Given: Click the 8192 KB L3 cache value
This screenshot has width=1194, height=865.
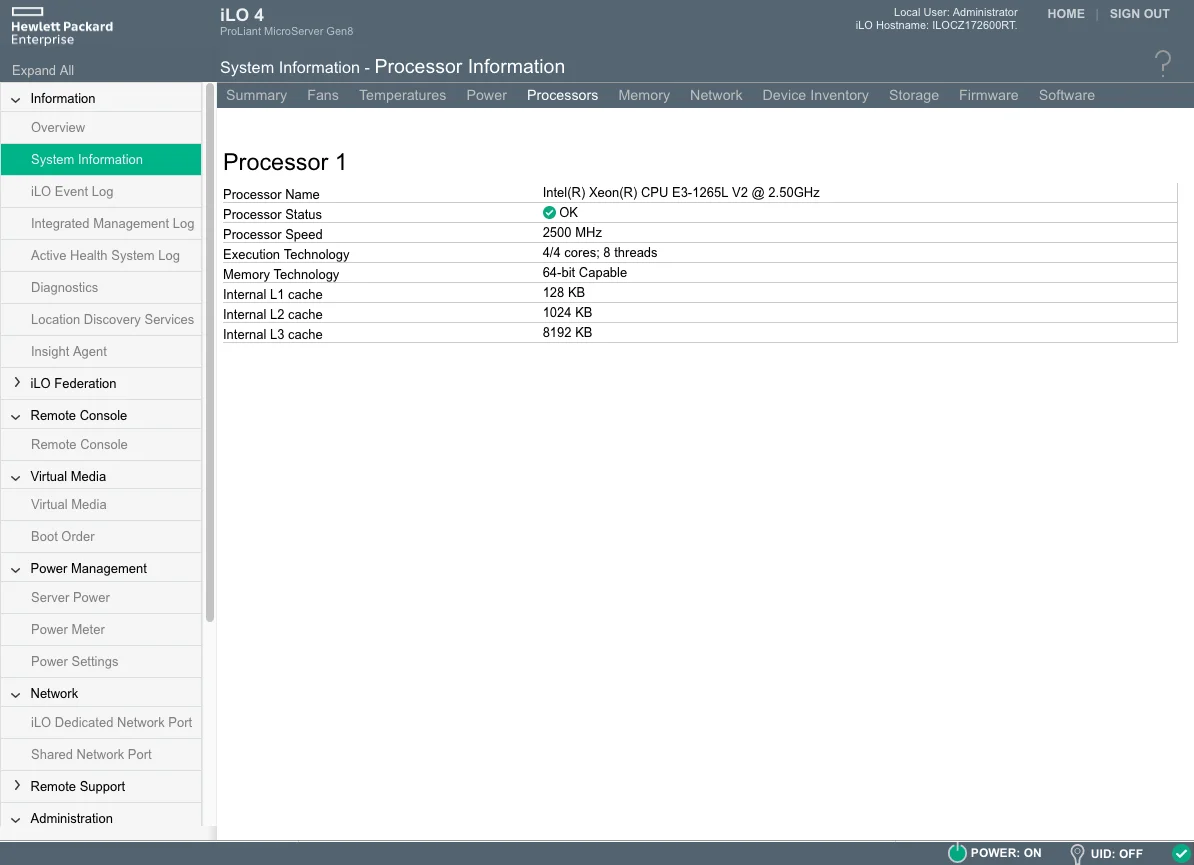Looking at the screenshot, I should click(x=567, y=333).
